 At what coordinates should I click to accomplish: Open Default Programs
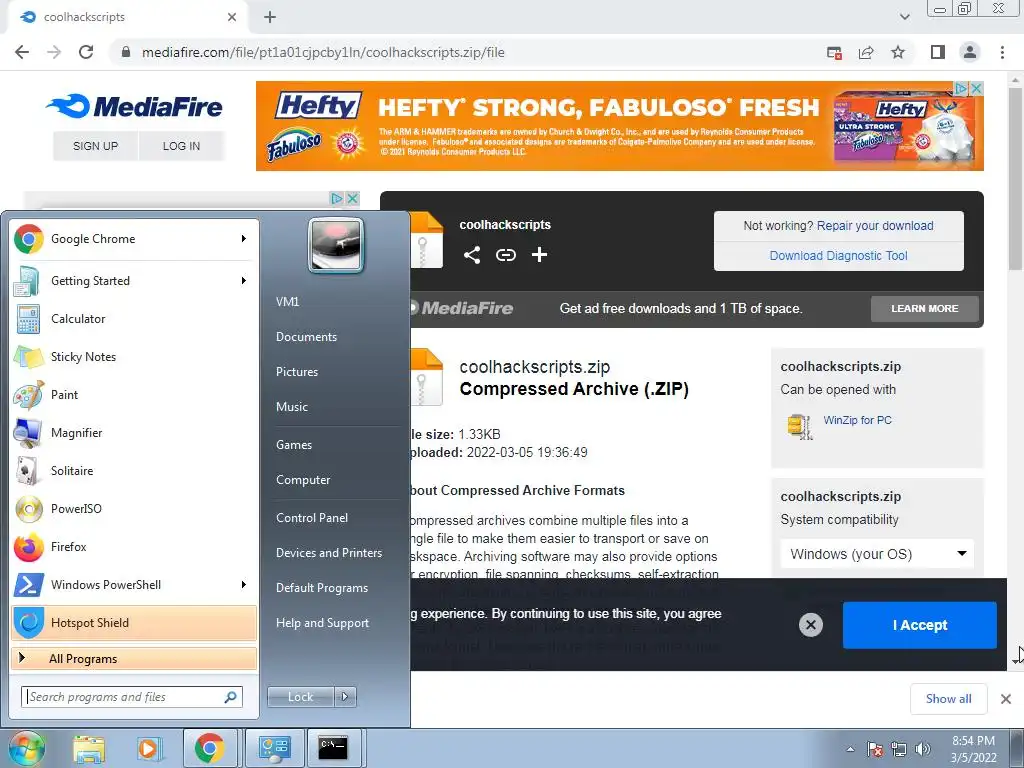[322, 588]
